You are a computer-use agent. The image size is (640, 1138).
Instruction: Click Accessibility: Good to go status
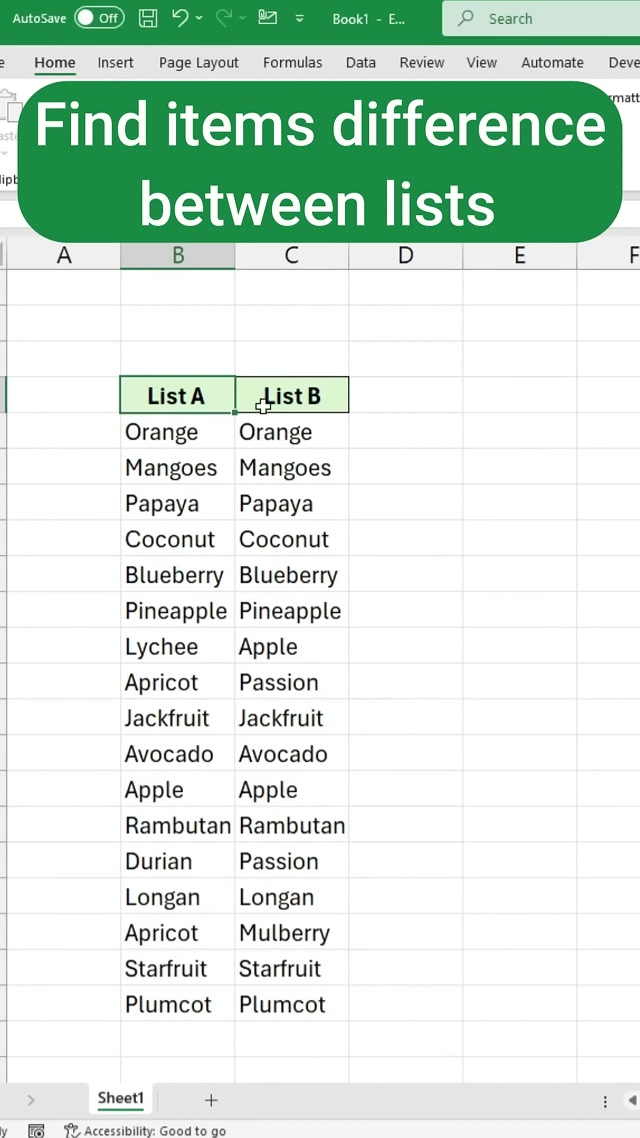(145, 1131)
